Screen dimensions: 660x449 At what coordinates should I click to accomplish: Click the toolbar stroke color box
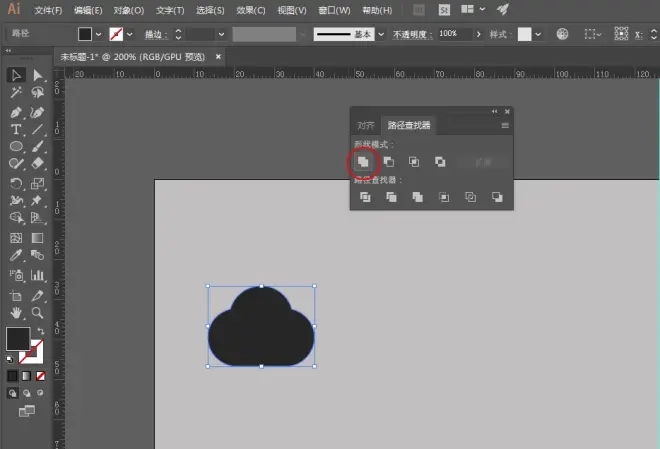(35, 356)
